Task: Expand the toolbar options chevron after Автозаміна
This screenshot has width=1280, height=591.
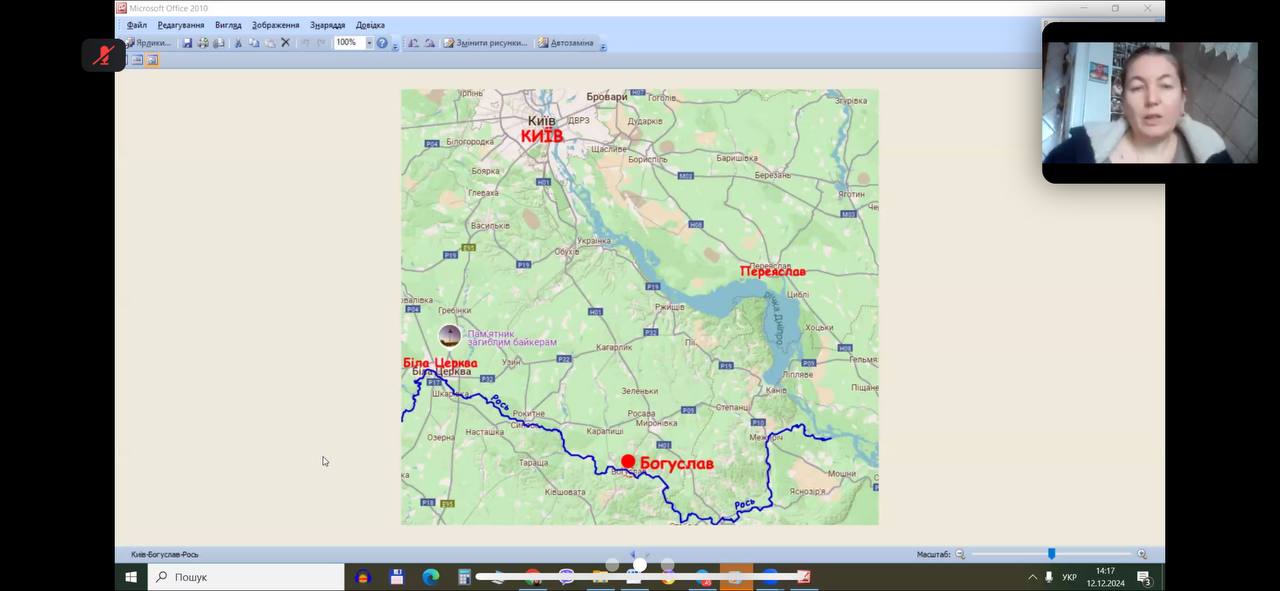Action: pyautogui.click(x=603, y=46)
